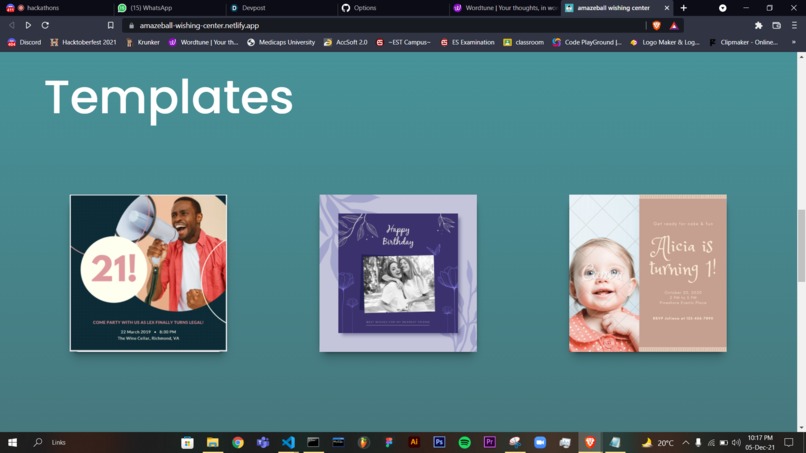Open the Windows notification center

pos(789,442)
